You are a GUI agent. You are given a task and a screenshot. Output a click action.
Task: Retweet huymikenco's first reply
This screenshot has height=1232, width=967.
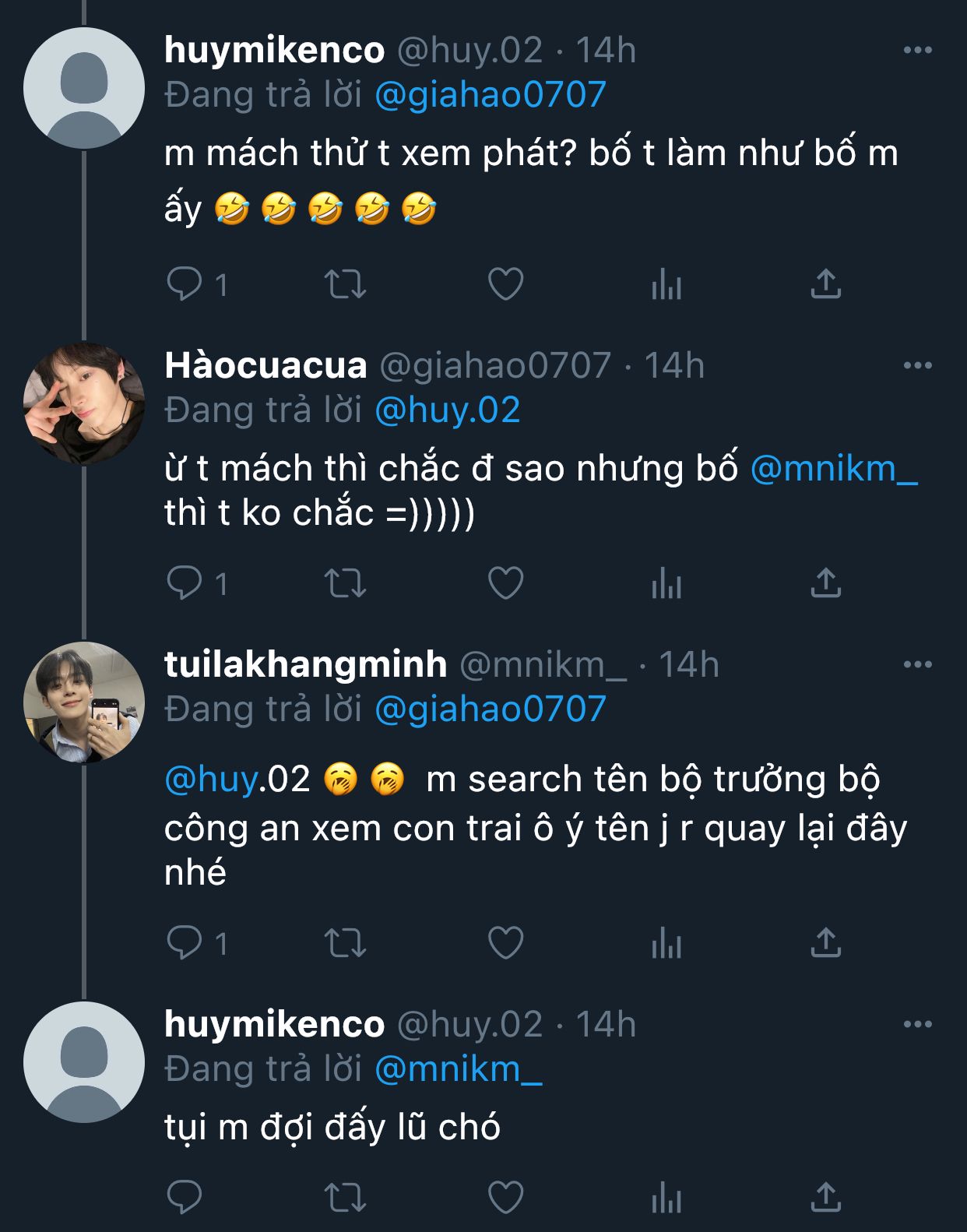pyautogui.click(x=345, y=284)
